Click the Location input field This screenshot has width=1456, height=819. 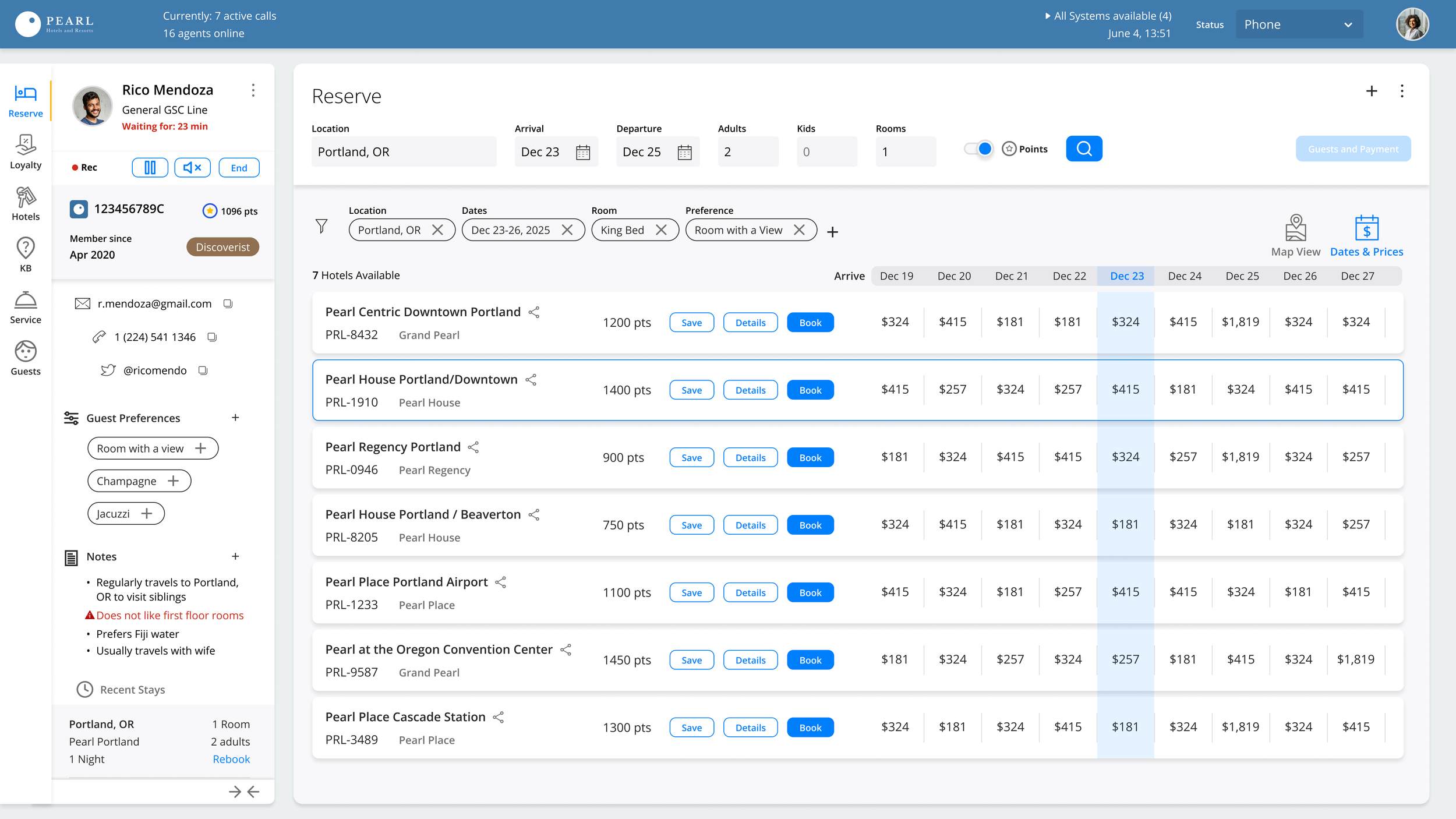point(403,152)
